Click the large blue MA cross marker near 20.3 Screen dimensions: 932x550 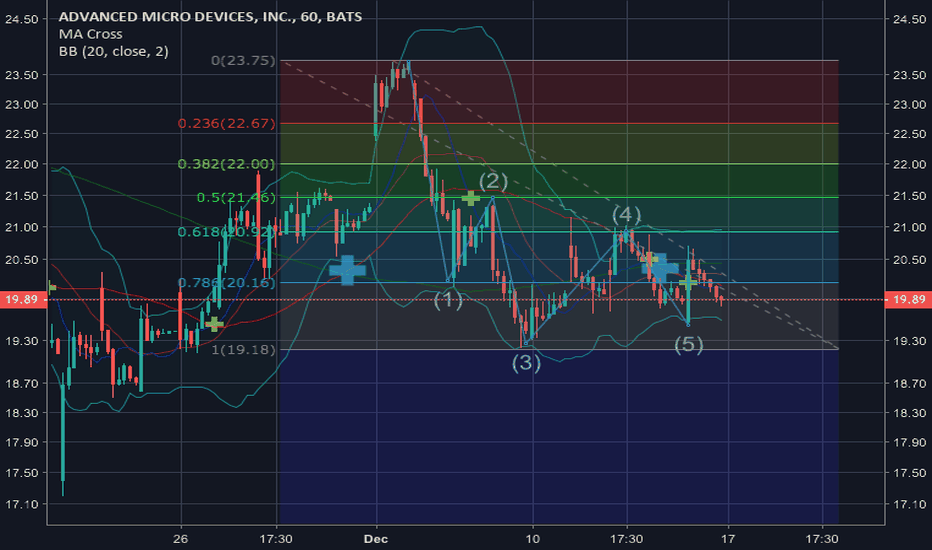click(348, 271)
